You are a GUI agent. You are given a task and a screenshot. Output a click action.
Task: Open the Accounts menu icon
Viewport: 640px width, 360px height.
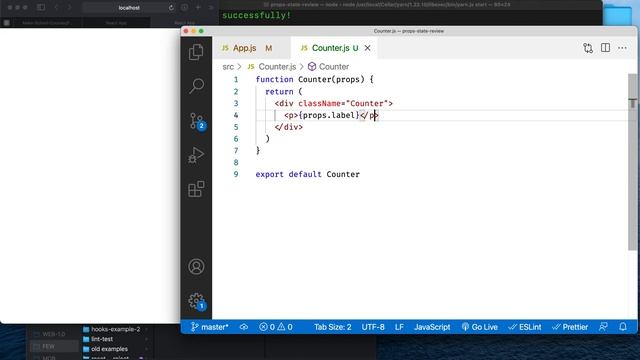point(196,267)
